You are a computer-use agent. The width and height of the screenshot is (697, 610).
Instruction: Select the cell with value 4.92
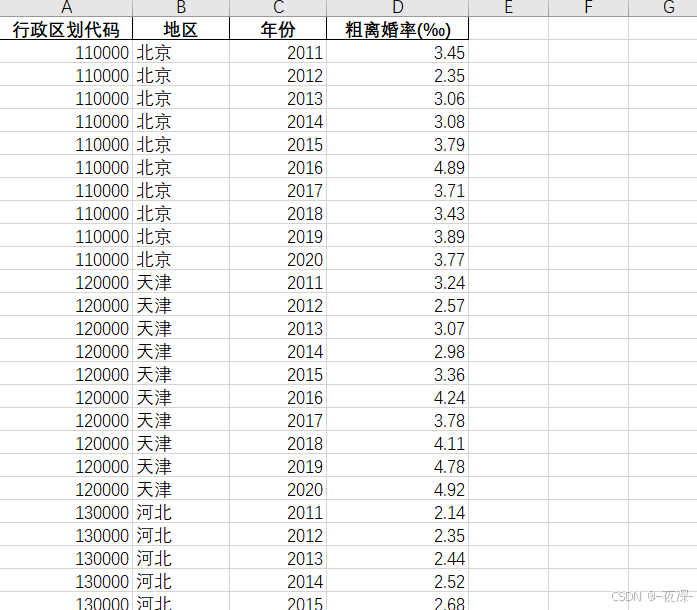(398, 490)
